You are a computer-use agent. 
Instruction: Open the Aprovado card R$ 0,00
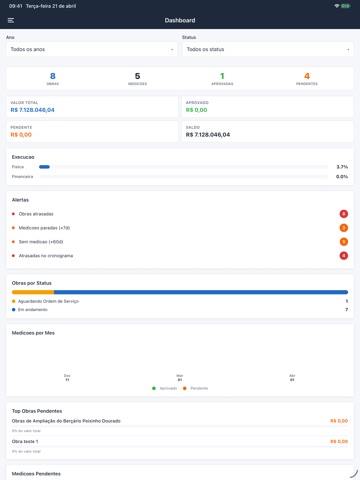[268, 107]
